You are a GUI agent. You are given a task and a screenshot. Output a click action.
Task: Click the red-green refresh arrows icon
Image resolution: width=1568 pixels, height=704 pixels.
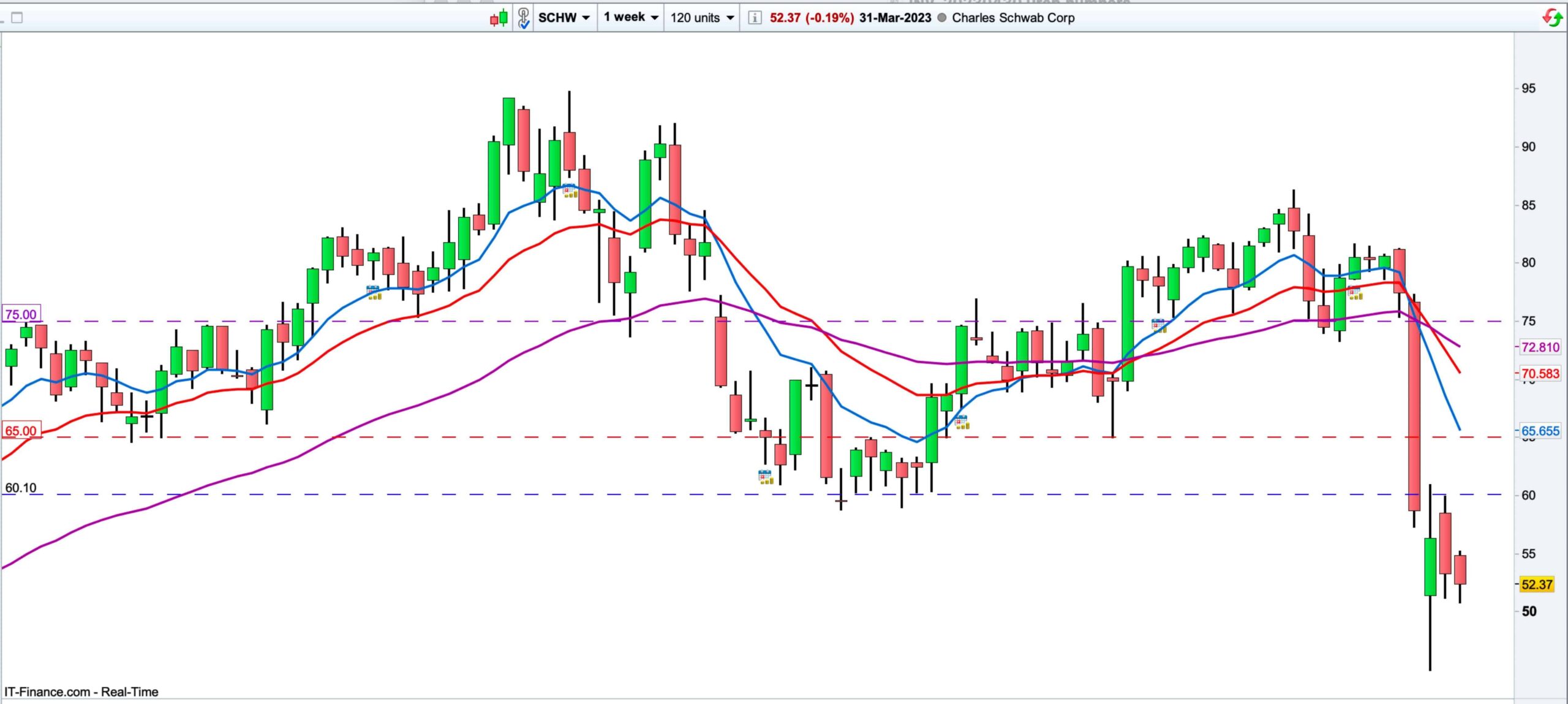tap(1552, 18)
